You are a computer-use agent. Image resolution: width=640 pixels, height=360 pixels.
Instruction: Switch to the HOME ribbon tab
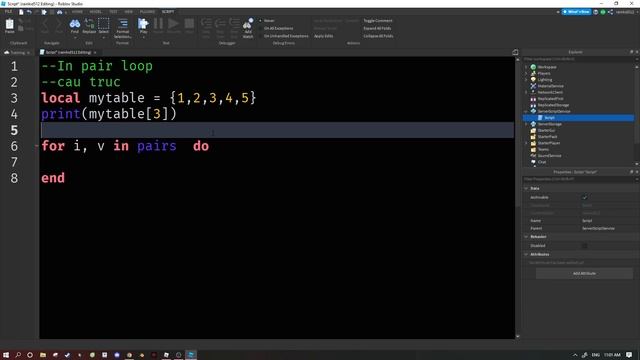click(x=77, y=12)
